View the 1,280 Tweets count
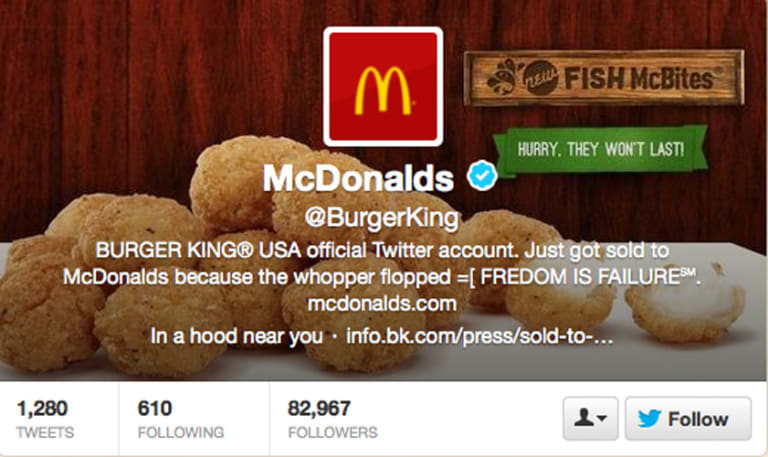 click(x=45, y=419)
